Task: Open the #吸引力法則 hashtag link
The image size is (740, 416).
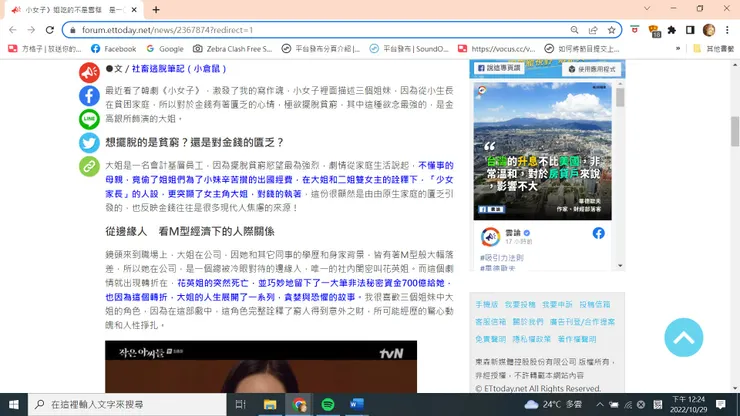Action: [x=502, y=258]
